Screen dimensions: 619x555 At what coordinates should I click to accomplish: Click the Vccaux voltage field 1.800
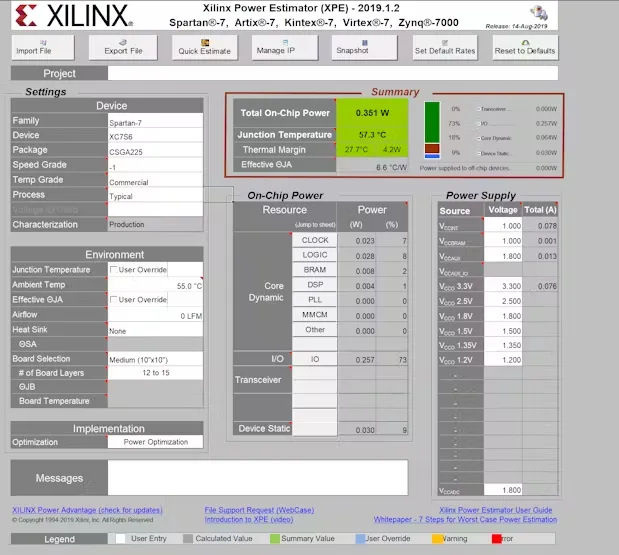[x=503, y=255]
